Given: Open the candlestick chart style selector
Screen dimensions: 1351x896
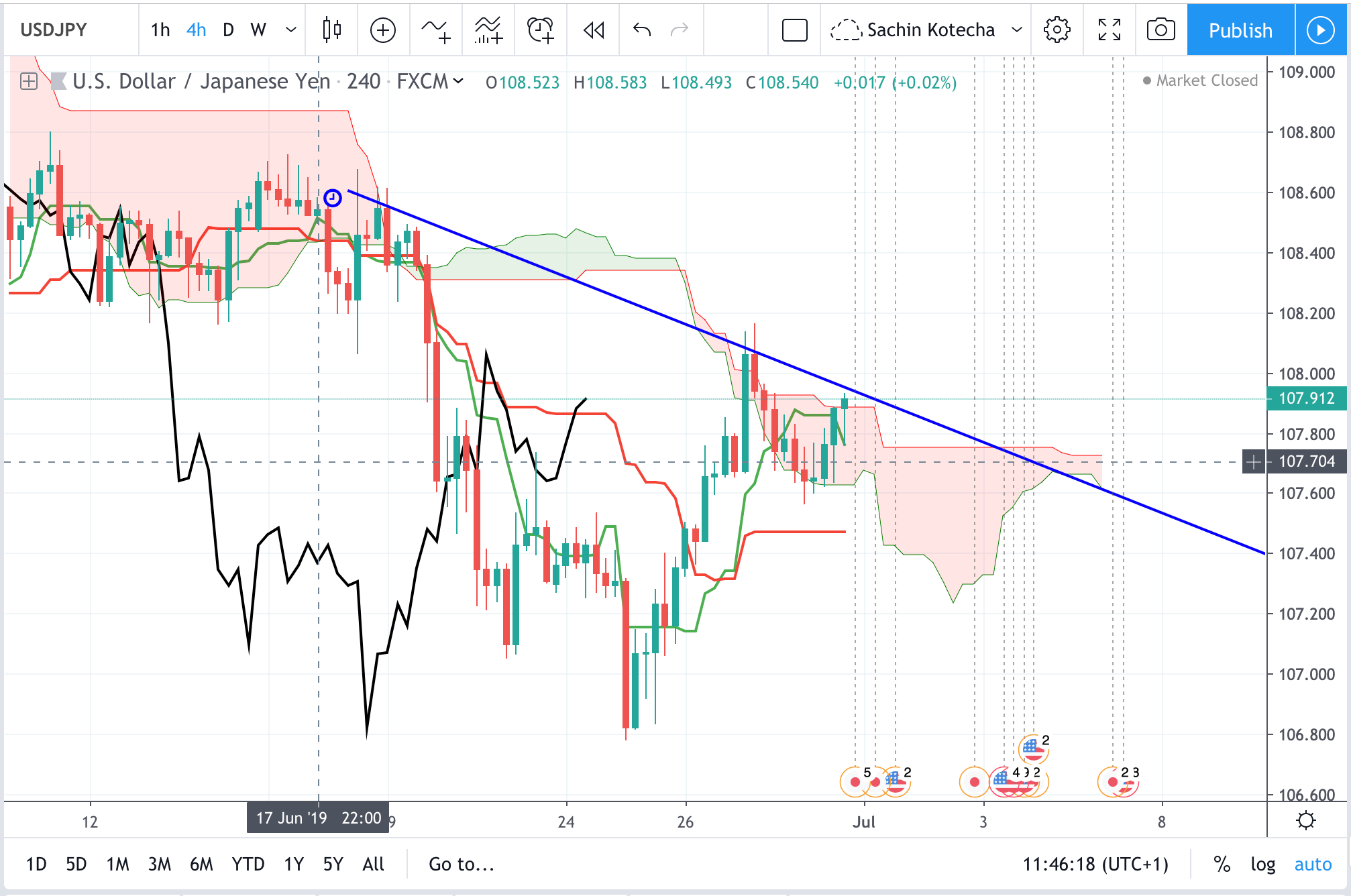Looking at the screenshot, I should tap(331, 30).
